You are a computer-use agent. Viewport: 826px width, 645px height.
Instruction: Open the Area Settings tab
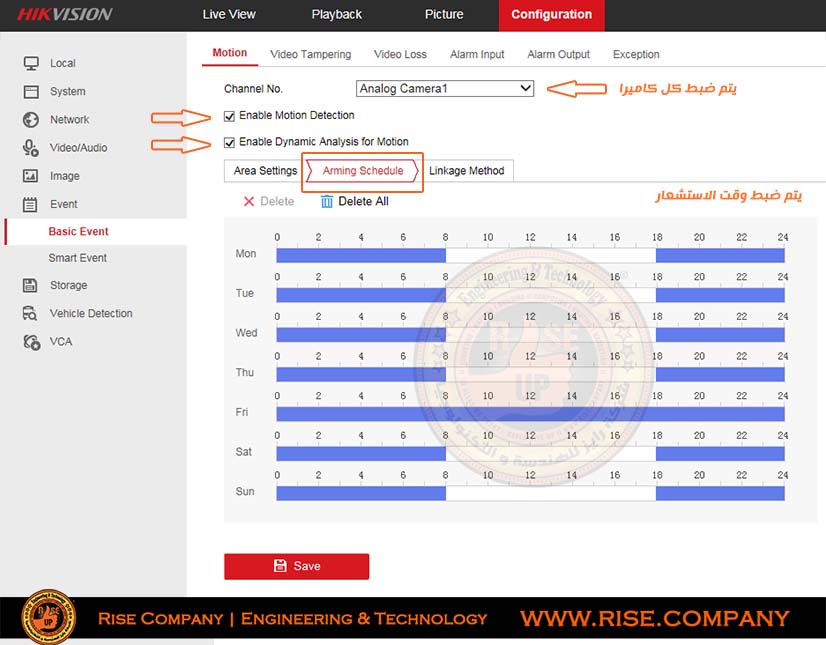point(265,171)
